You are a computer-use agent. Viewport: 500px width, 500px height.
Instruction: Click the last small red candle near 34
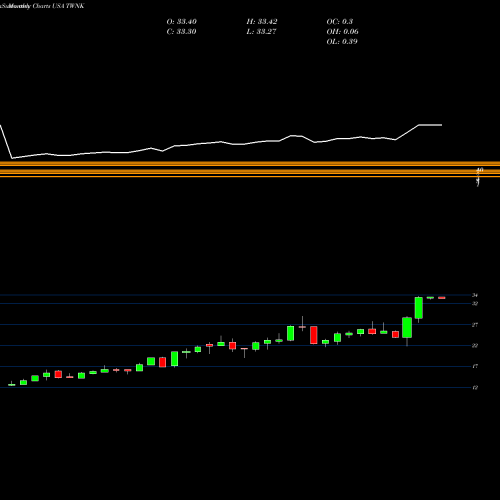pyautogui.click(x=442, y=298)
